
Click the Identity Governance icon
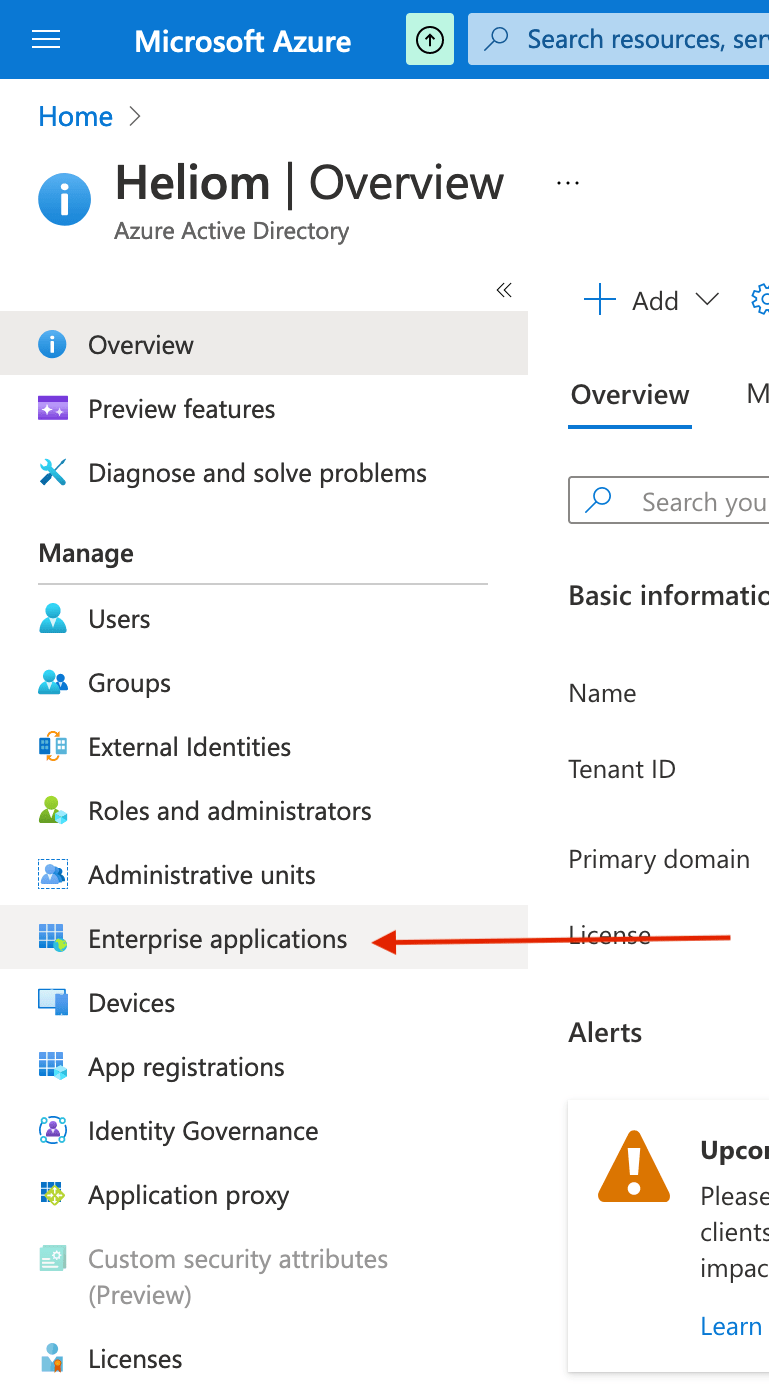pos(52,1131)
